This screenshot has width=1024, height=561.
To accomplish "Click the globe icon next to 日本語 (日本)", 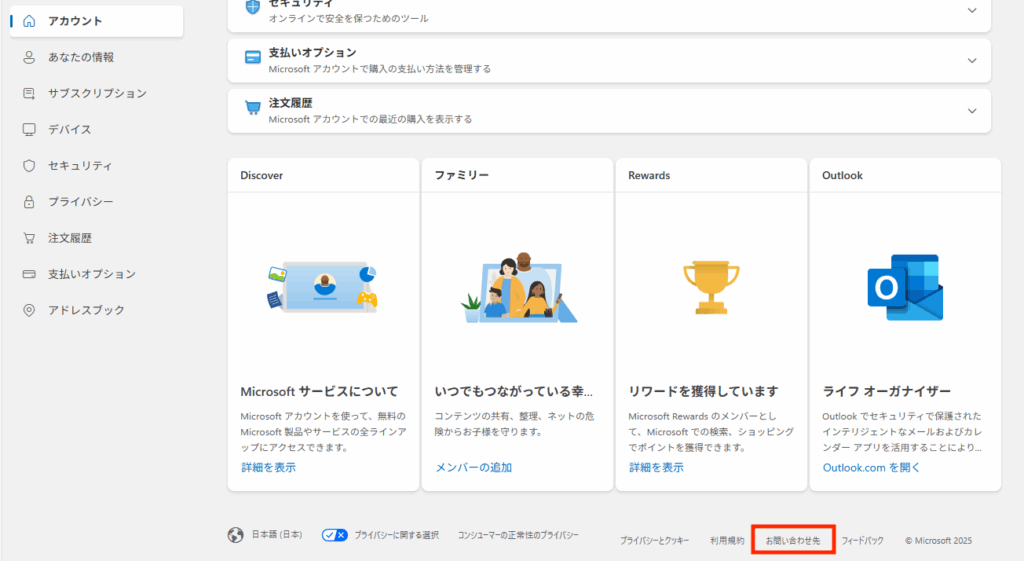I will [236, 535].
